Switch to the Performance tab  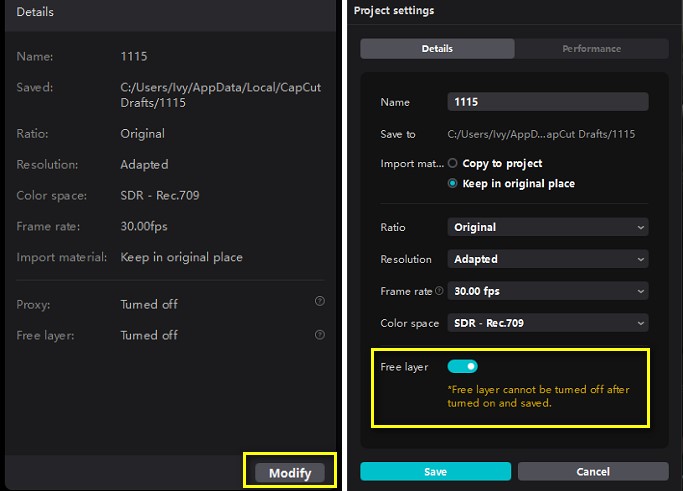592,48
